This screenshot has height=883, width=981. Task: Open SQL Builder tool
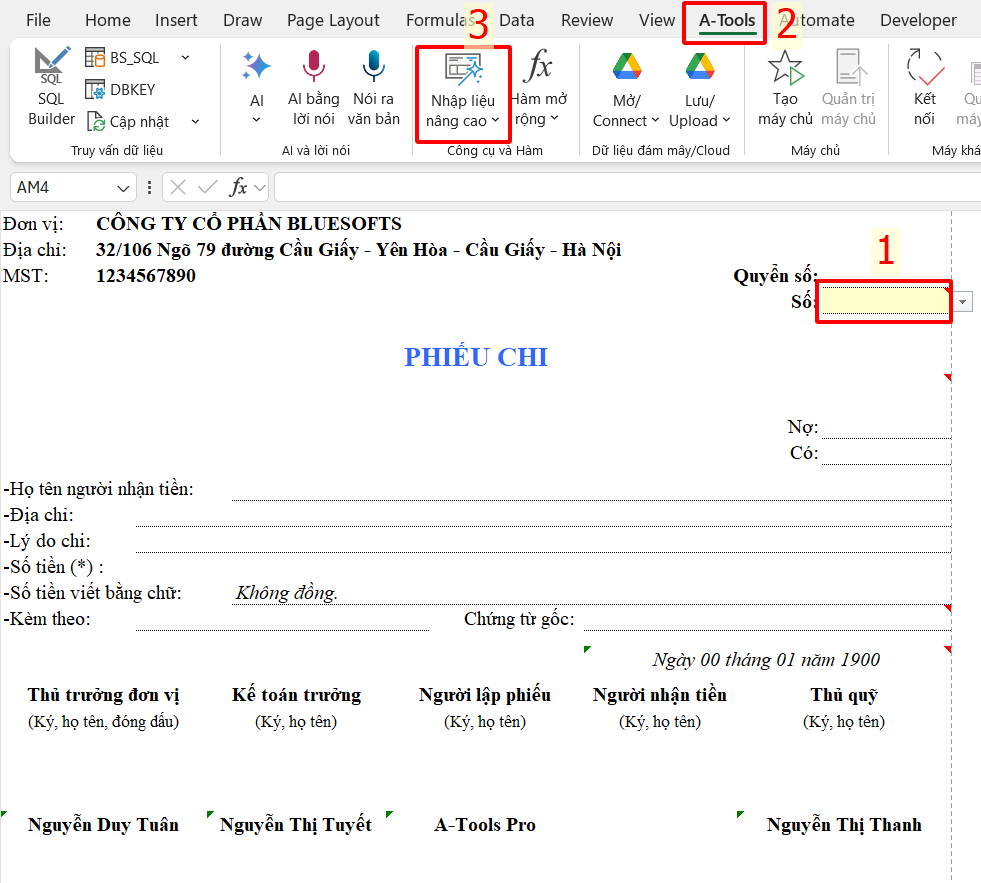51,87
